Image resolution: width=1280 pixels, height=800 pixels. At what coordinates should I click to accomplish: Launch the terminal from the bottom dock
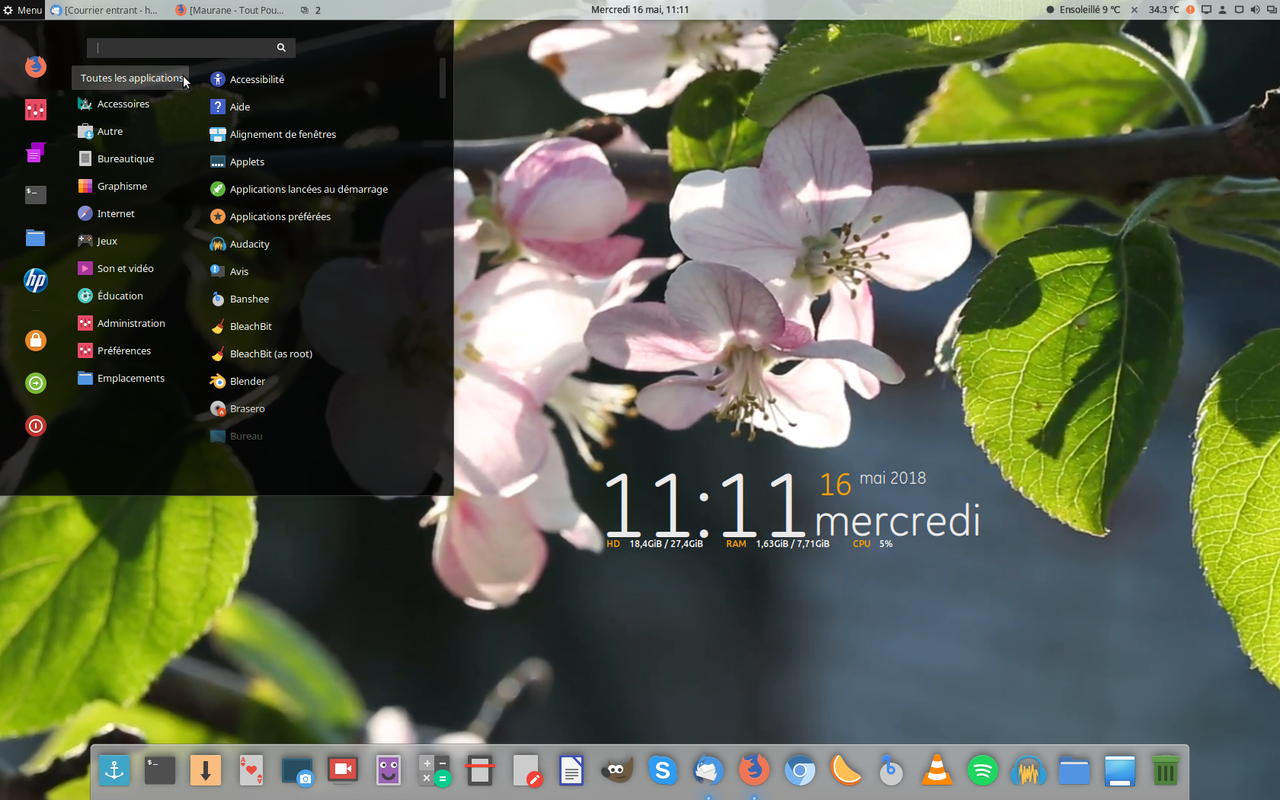160,770
